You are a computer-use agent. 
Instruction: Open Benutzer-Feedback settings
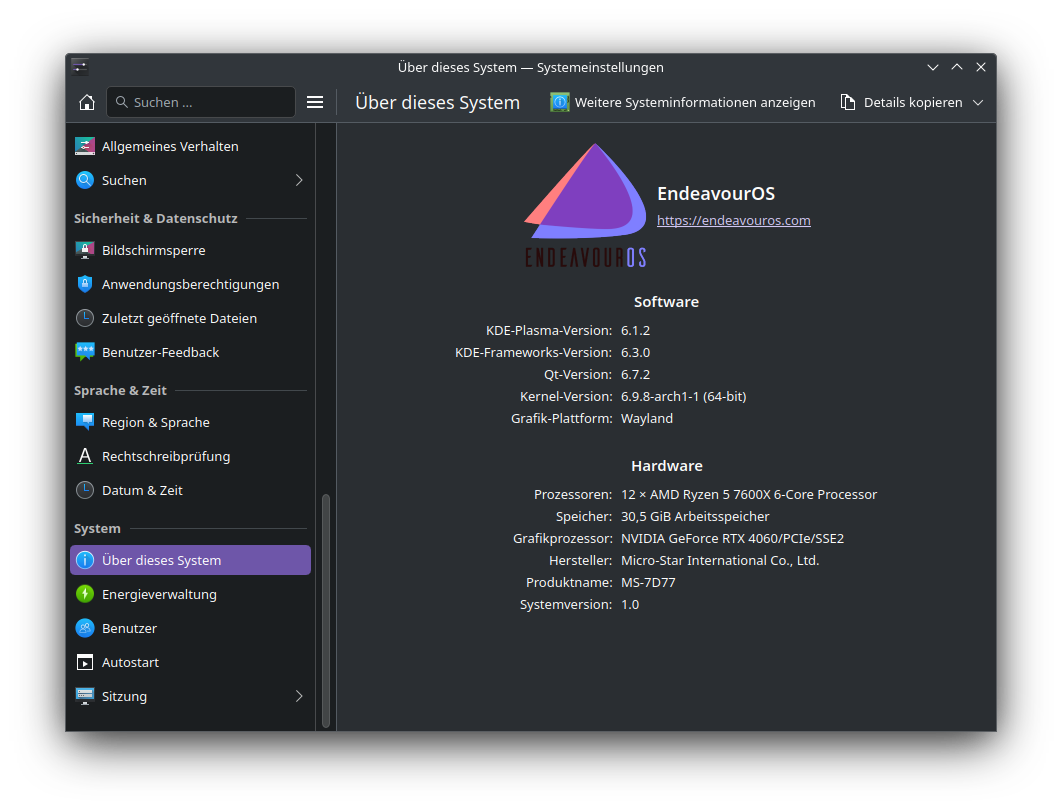click(x=190, y=352)
